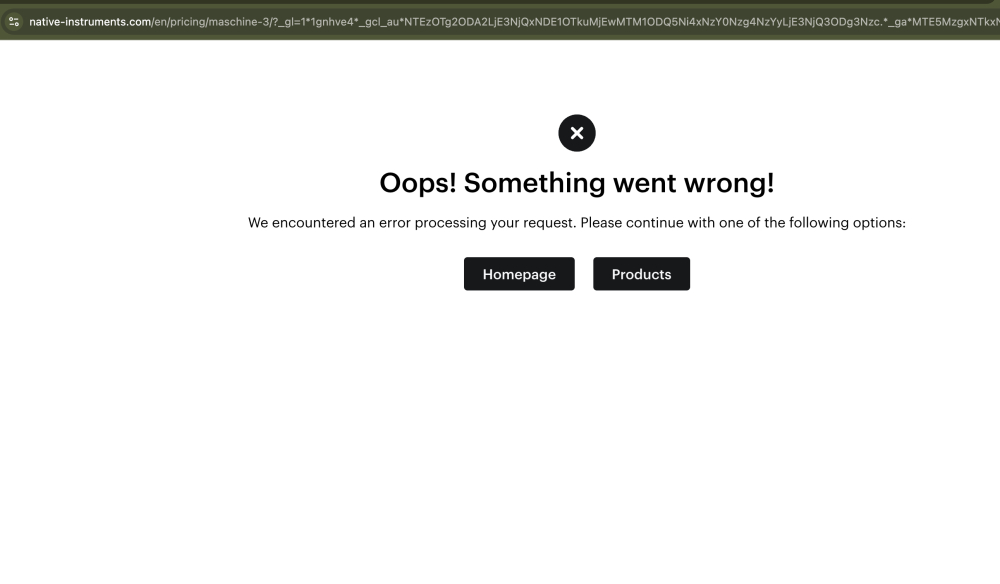Click the native-instruments.com domain in the URL
The image size is (1000, 584).
tap(90, 22)
